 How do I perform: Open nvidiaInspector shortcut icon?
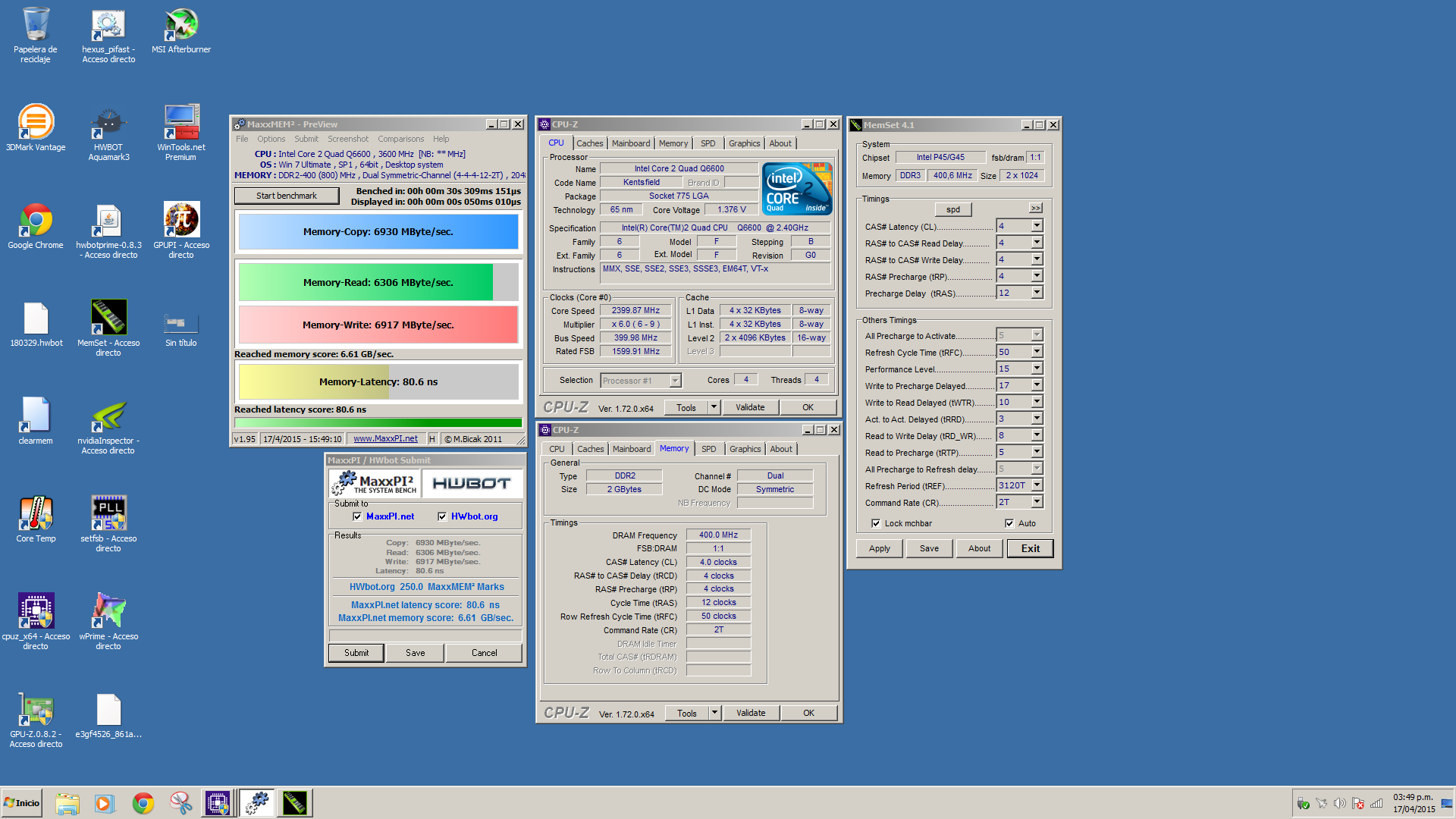coord(108,426)
